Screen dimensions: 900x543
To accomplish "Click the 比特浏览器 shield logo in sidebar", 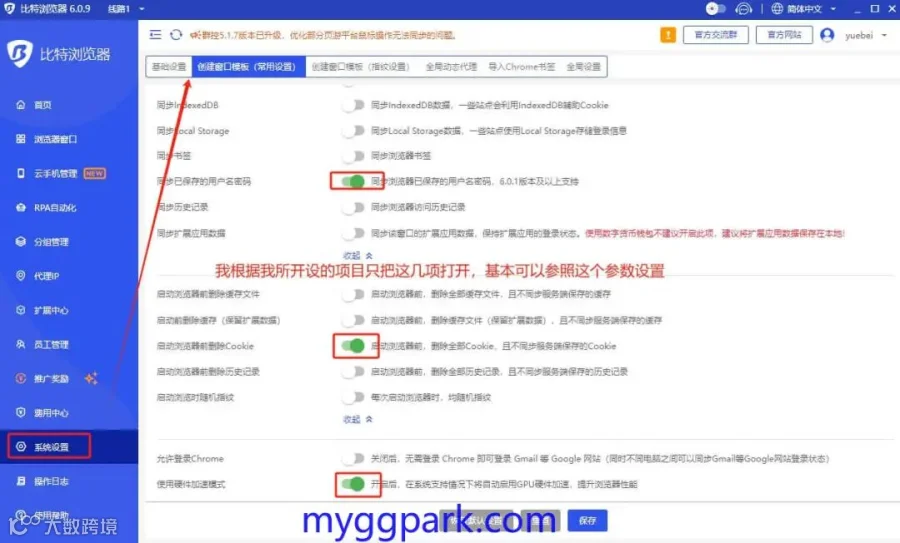I will tap(20, 54).
